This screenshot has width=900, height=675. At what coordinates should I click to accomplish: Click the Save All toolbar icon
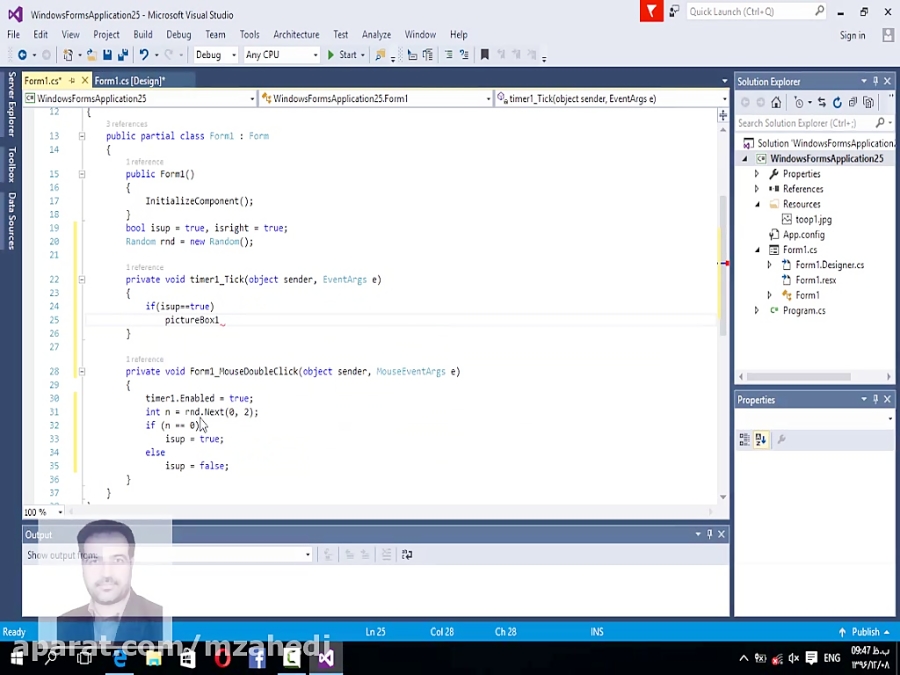pos(122,55)
